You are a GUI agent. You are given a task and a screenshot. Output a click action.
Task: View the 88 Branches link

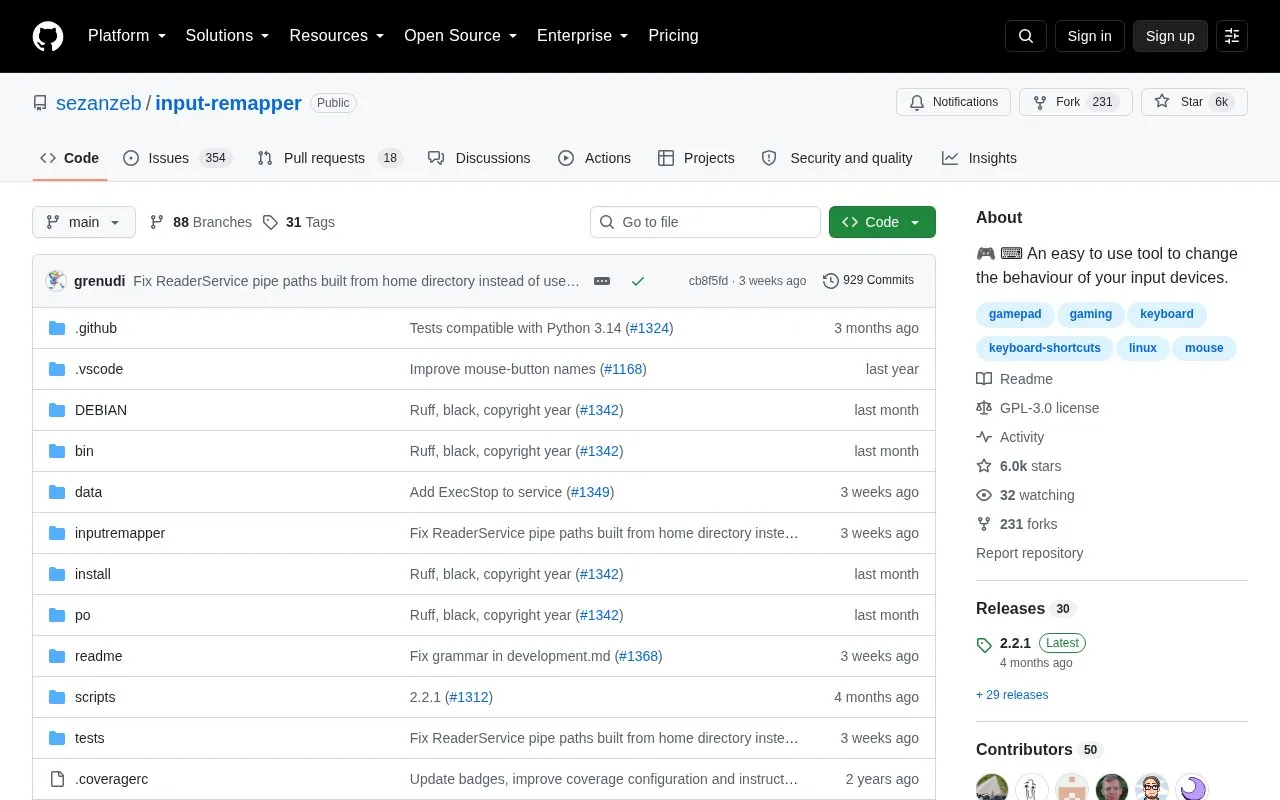pos(200,222)
